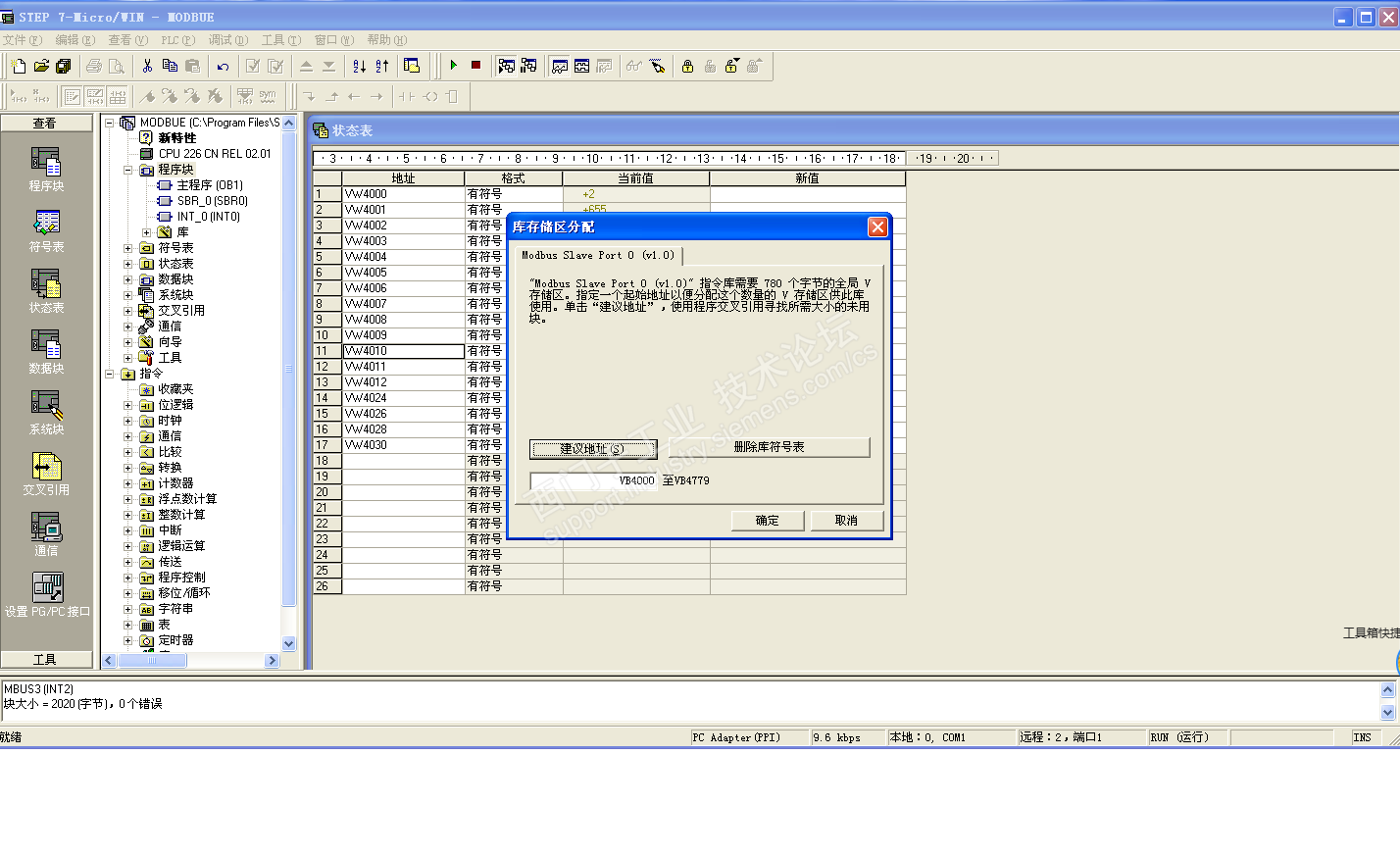
Task: Collapse the 指令 tree node
Action: point(109,374)
